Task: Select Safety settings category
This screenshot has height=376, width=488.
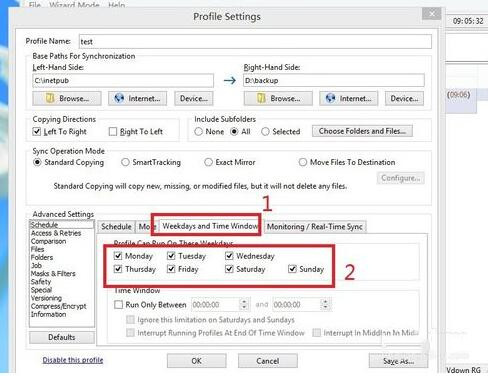Action: pos(41,282)
